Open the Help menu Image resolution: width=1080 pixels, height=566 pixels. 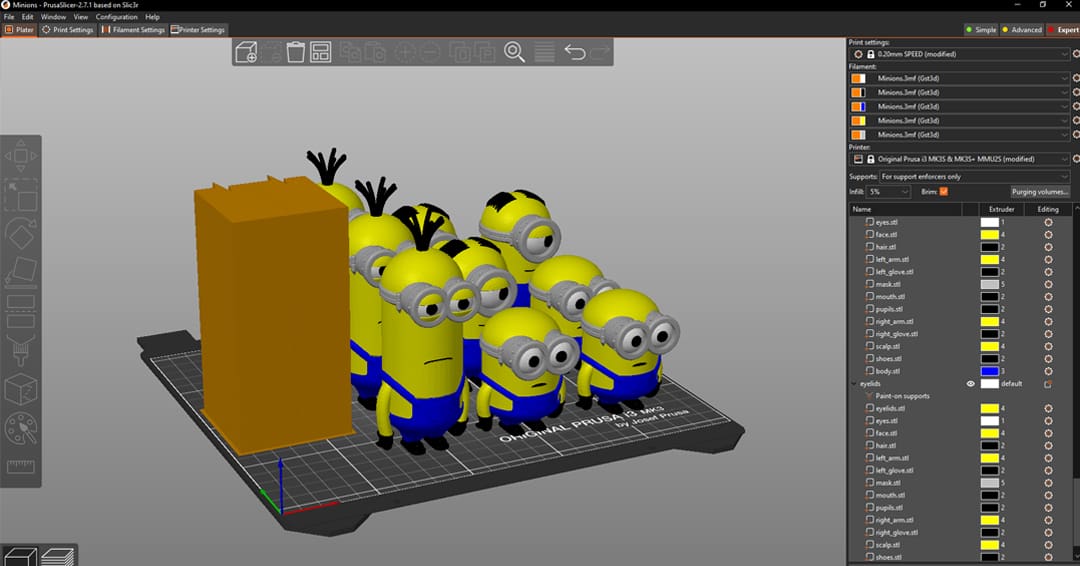click(152, 17)
